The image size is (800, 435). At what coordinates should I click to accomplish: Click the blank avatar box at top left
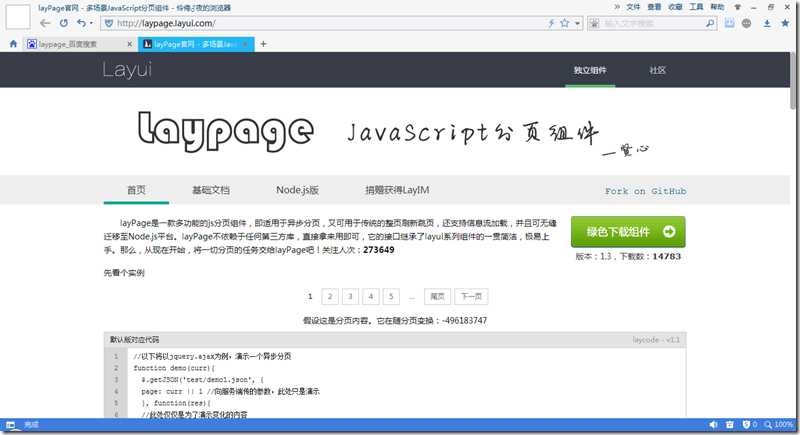(x=18, y=17)
